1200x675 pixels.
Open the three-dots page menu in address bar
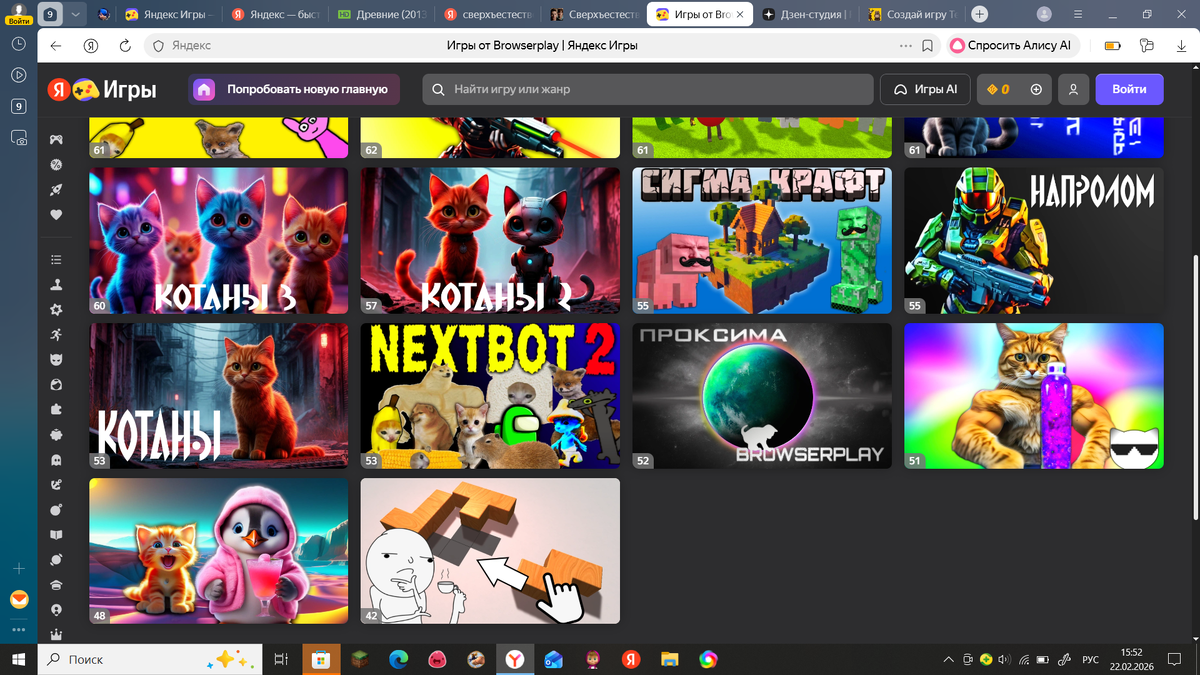[906, 45]
